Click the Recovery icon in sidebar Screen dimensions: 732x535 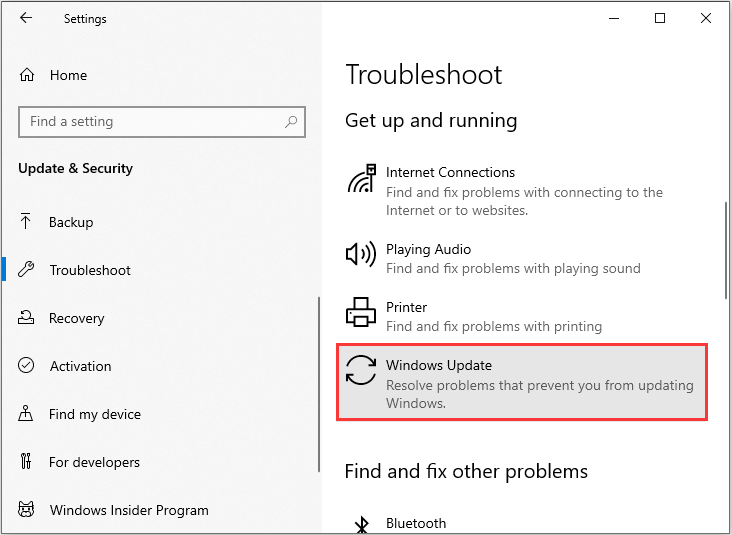coord(27,318)
